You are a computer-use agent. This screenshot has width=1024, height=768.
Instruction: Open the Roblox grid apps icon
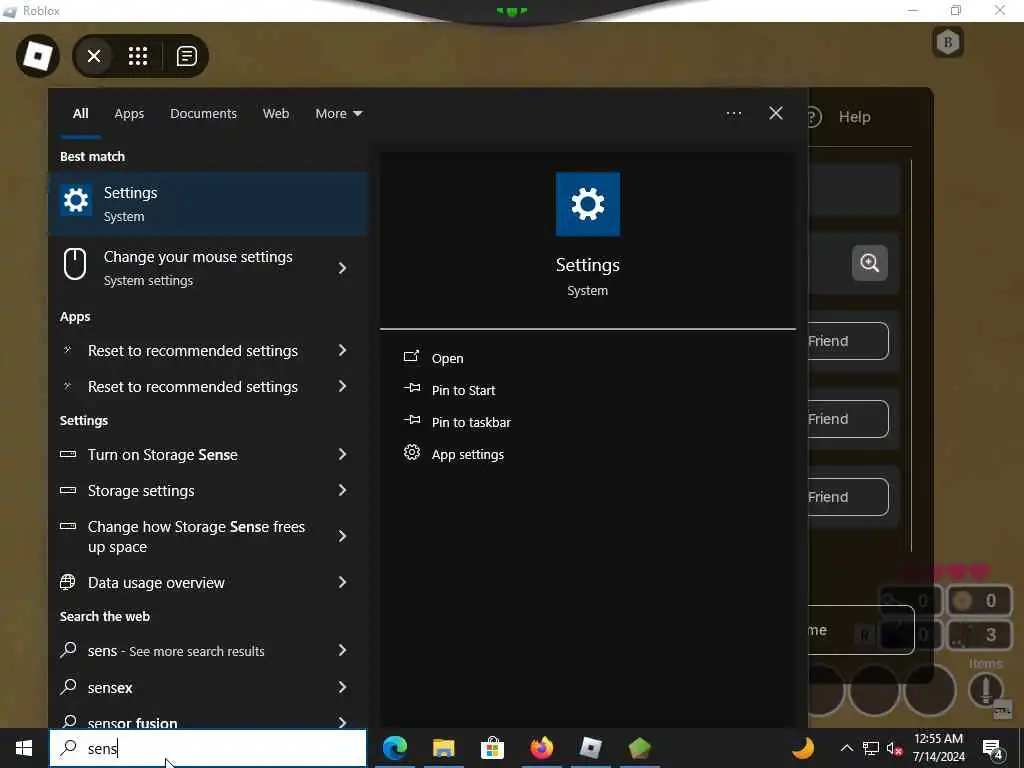coord(138,56)
